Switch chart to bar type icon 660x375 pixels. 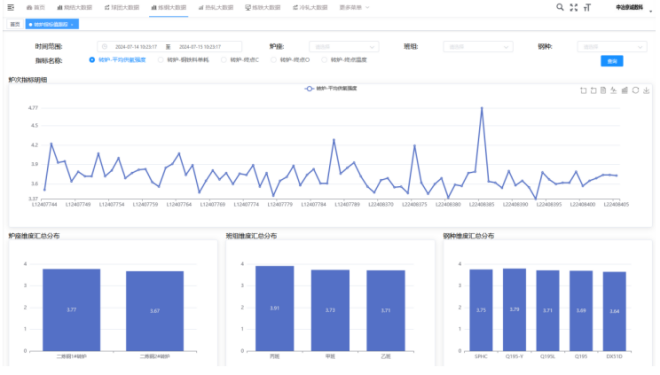point(625,90)
